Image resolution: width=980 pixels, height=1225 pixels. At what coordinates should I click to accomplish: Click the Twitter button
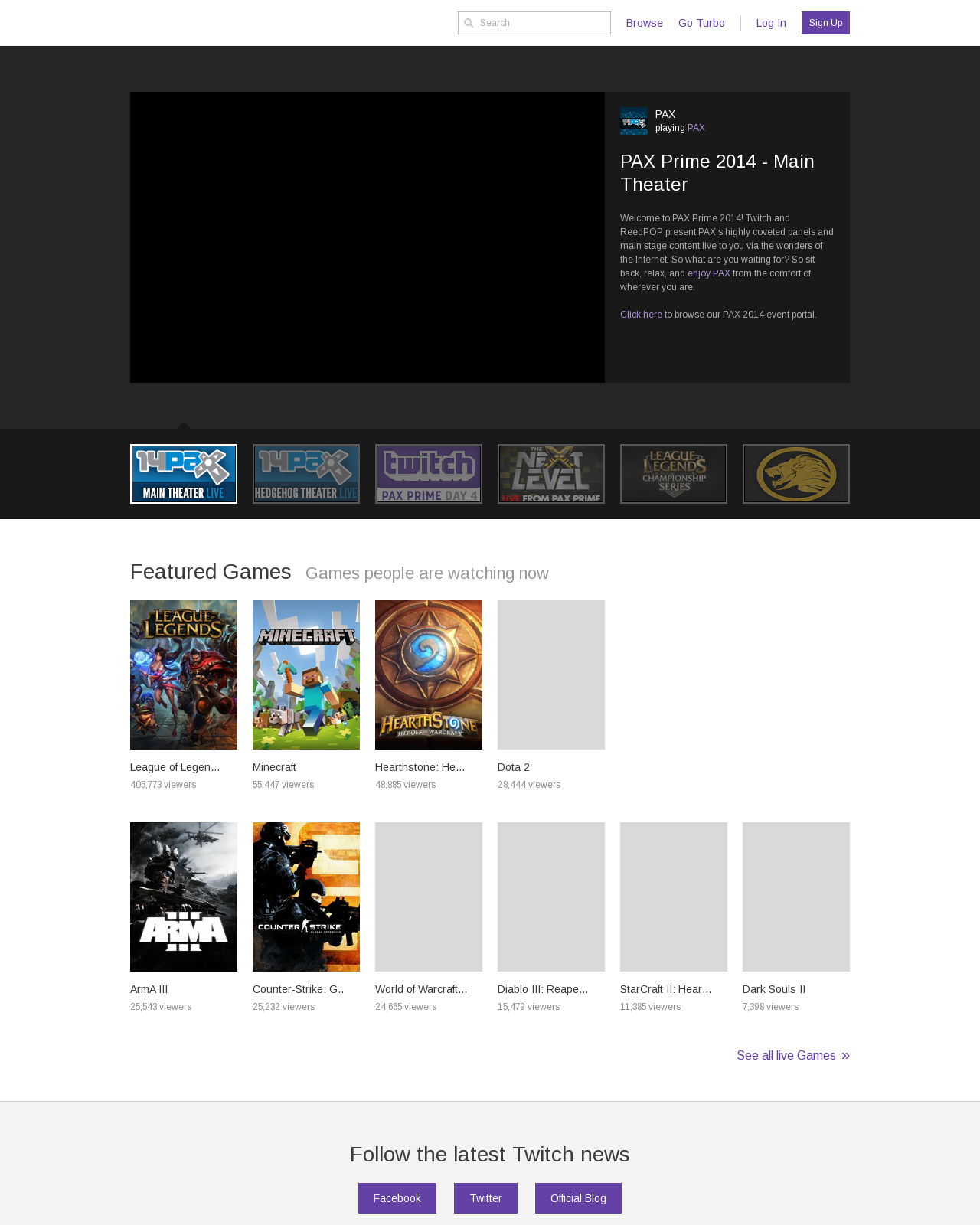coord(485,1198)
